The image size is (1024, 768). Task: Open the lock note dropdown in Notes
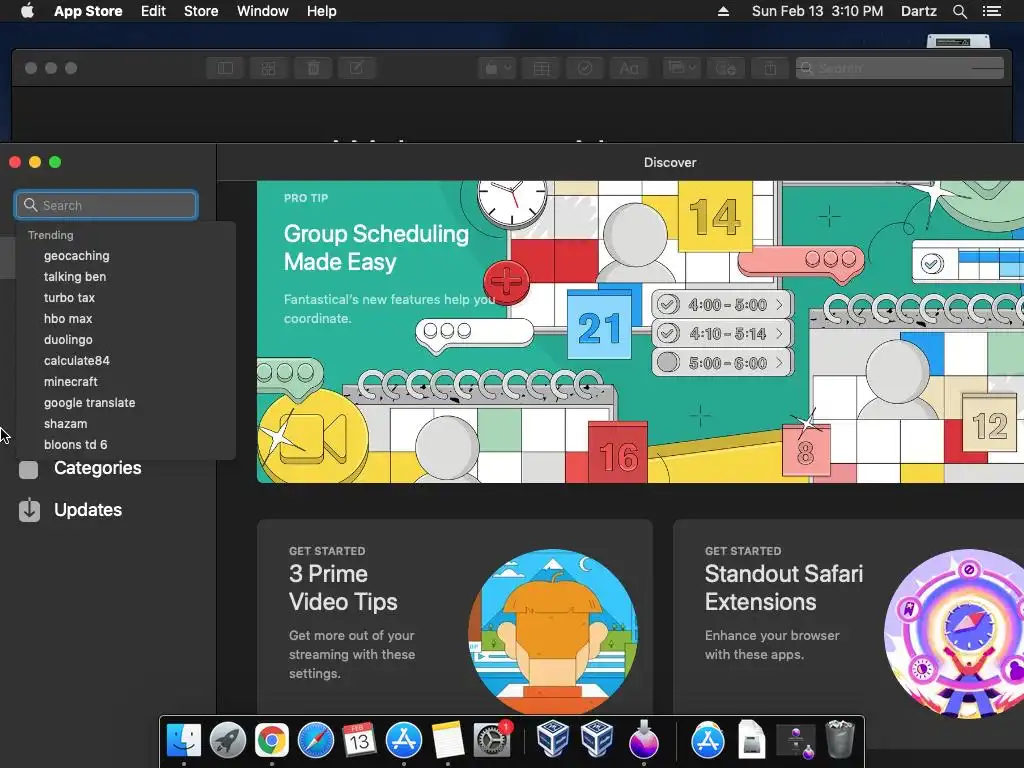pos(497,68)
